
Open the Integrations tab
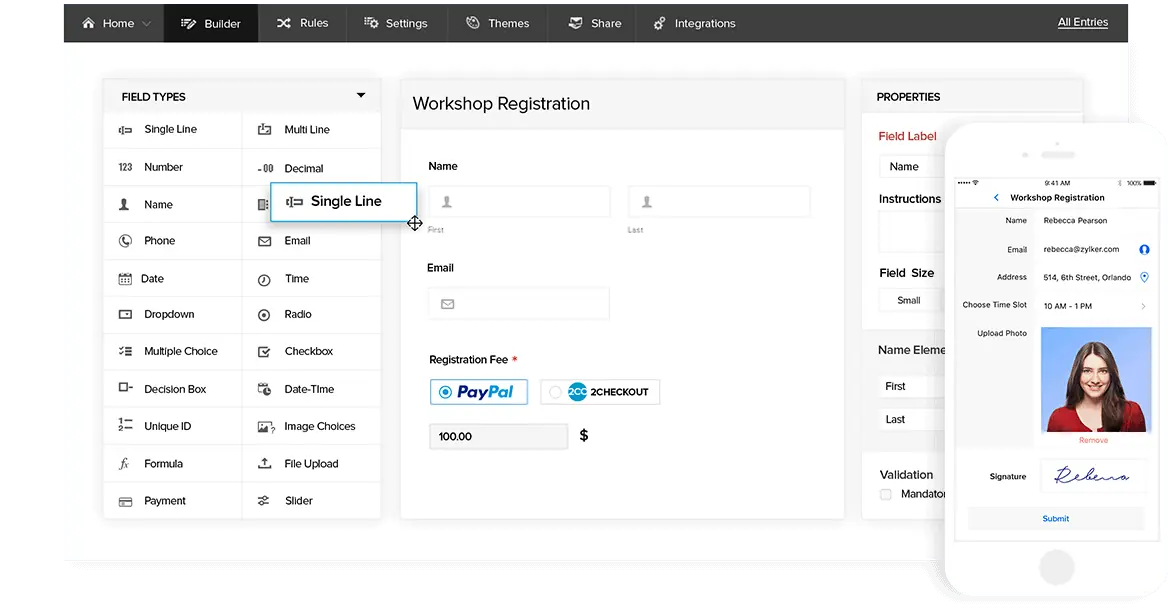tap(695, 23)
